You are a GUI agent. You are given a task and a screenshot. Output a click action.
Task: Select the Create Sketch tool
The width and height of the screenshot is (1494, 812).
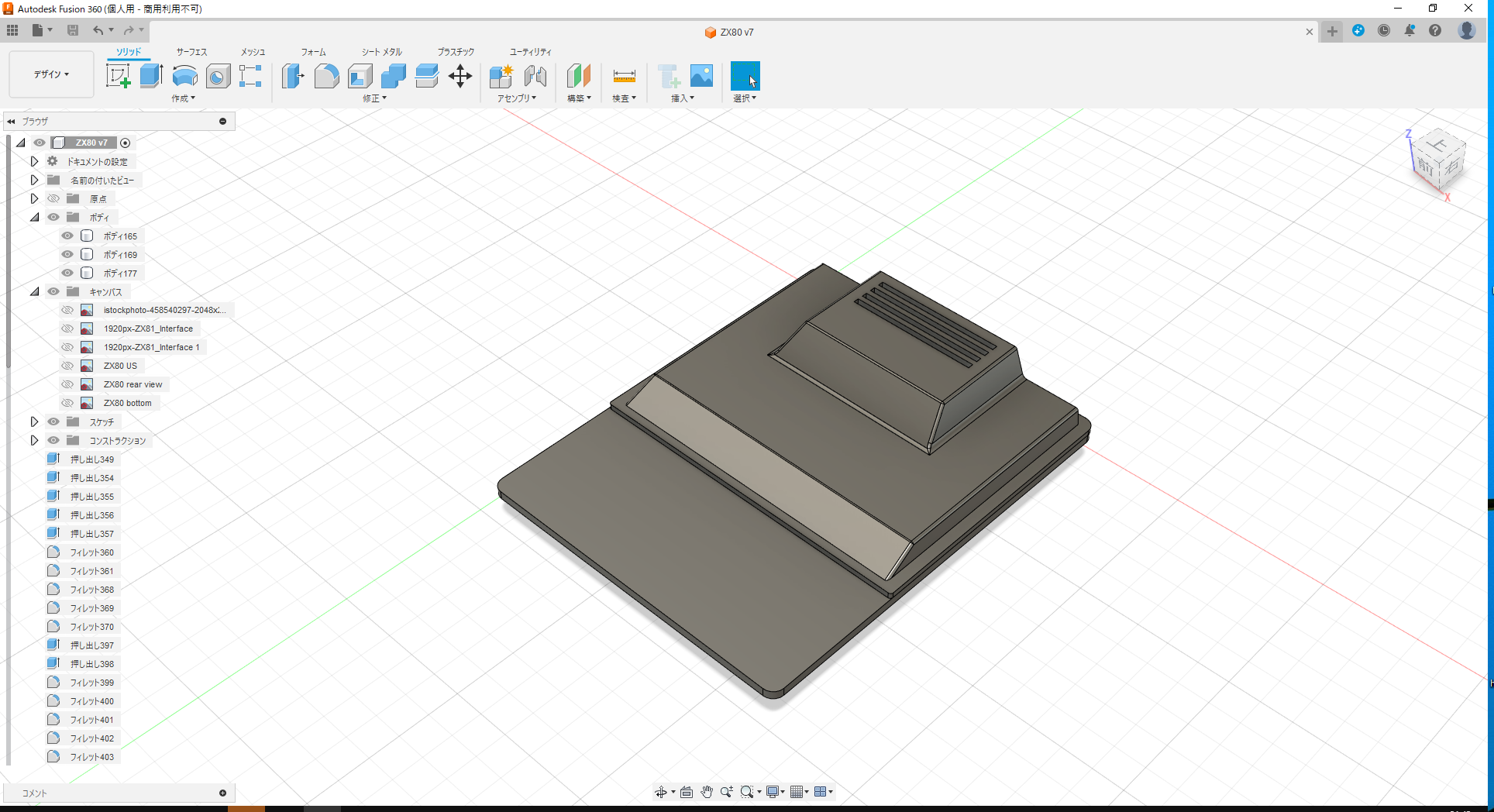pos(118,75)
